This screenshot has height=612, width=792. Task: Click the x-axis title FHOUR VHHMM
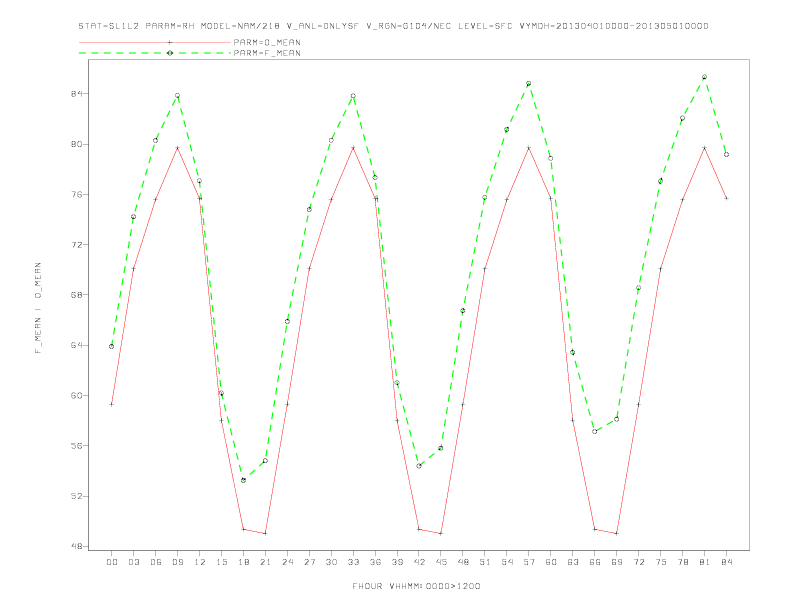pyautogui.click(x=416, y=586)
